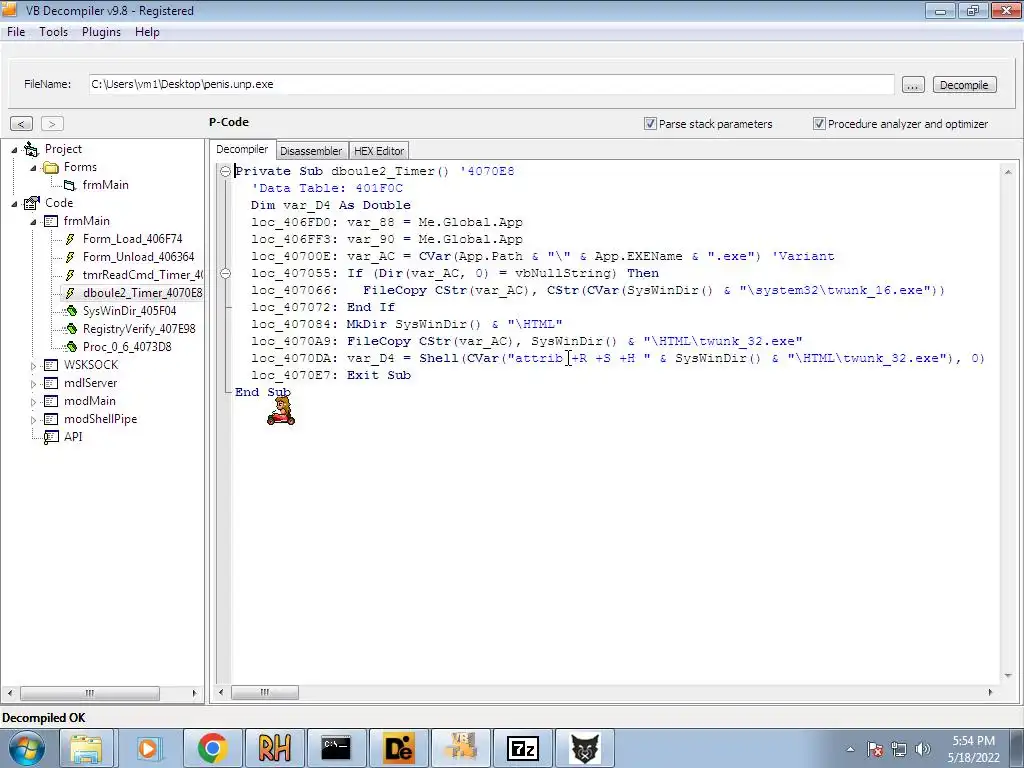The height and width of the screenshot is (768, 1024).
Task: Click the Project root icon
Action: tap(31, 149)
